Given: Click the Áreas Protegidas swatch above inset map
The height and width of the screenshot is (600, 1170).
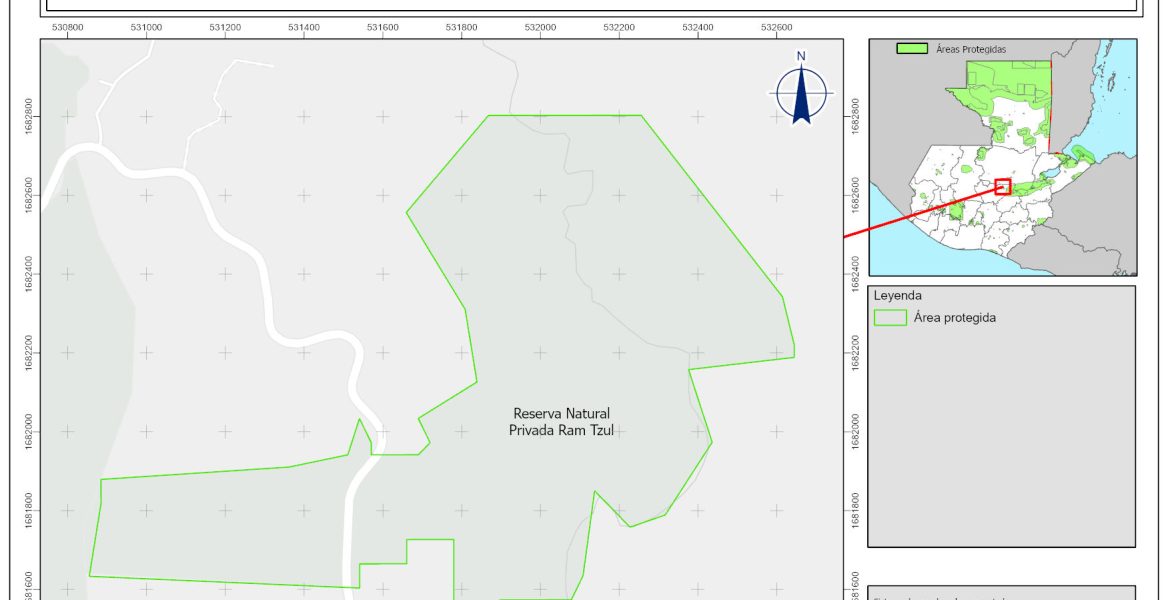Looking at the screenshot, I should (910, 48).
